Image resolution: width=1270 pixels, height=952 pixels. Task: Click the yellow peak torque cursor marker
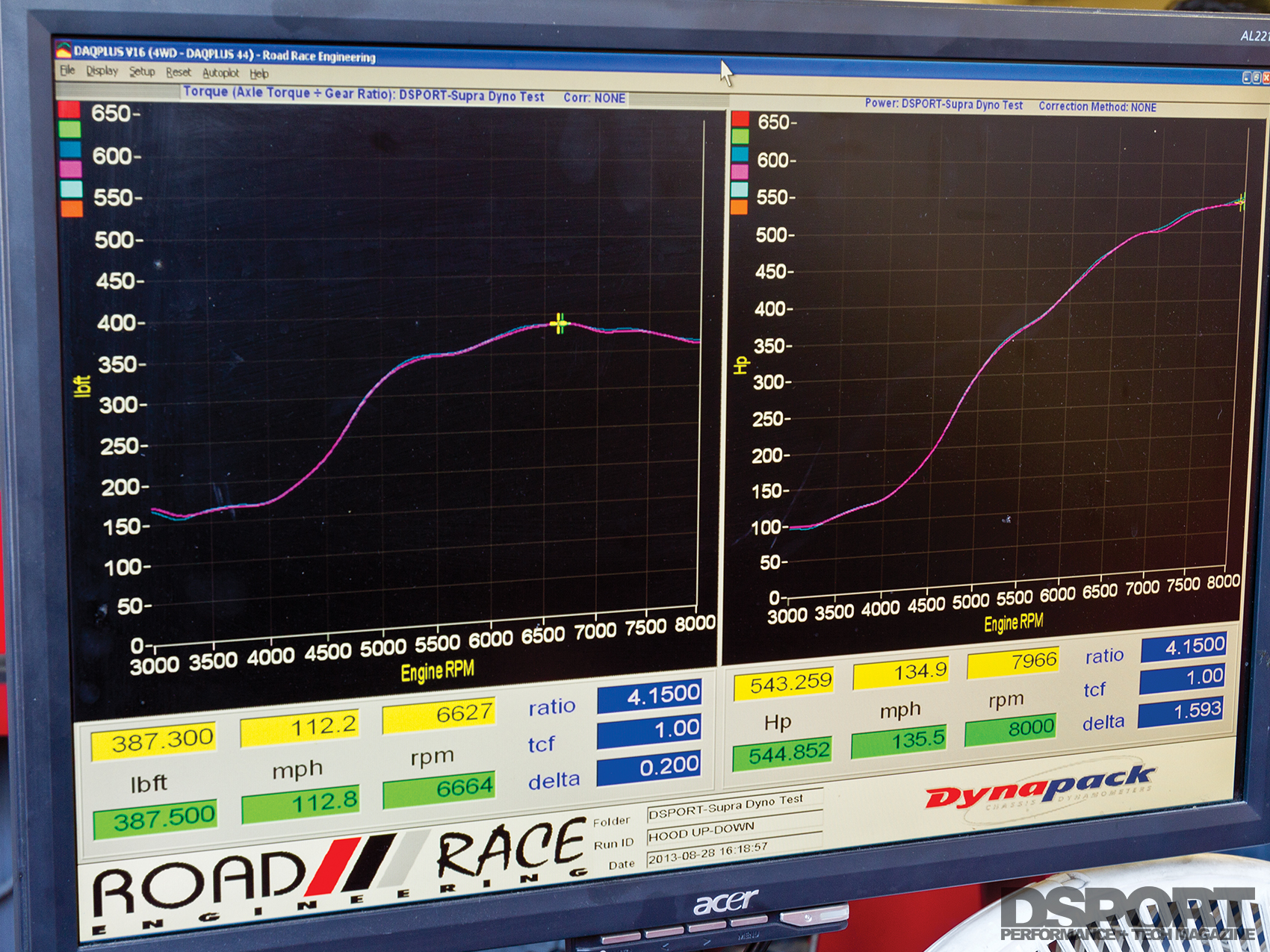coord(560,323)
